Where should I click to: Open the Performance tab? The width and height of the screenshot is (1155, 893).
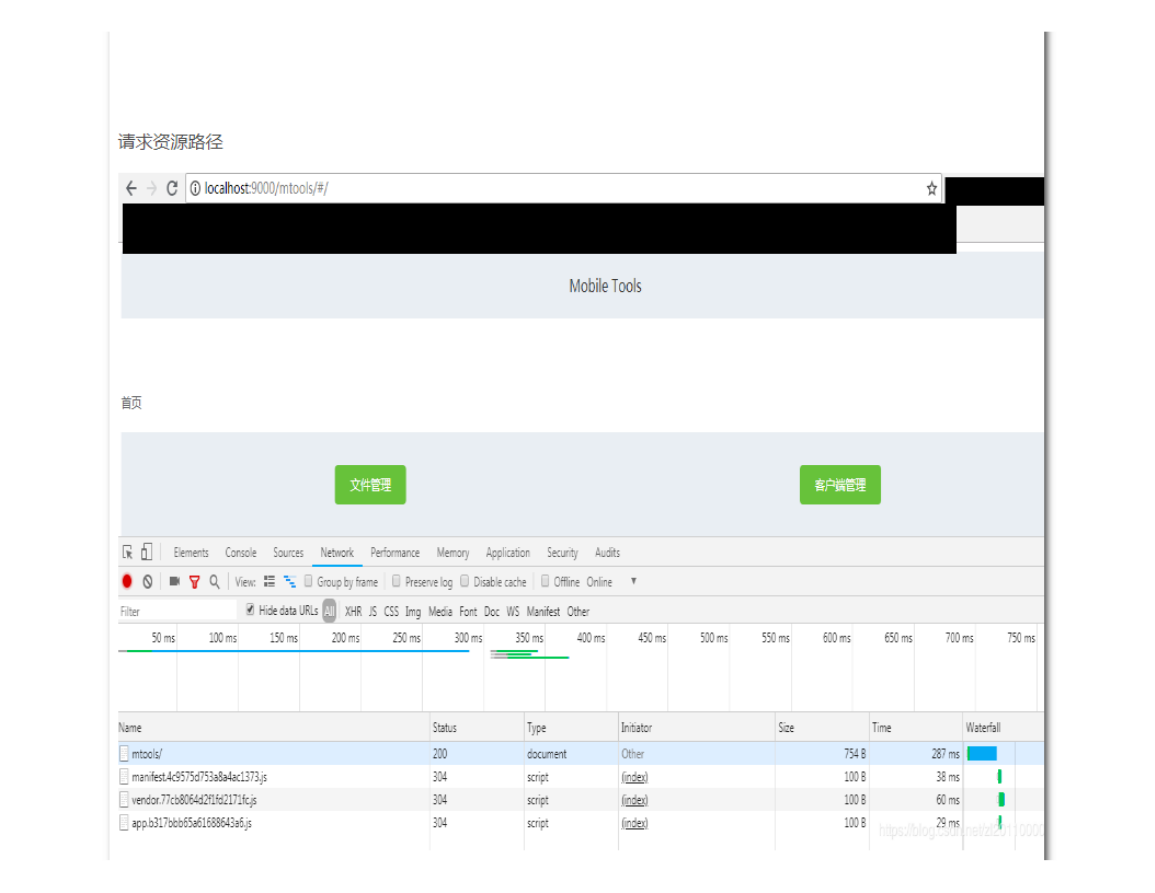click(395, 553)
